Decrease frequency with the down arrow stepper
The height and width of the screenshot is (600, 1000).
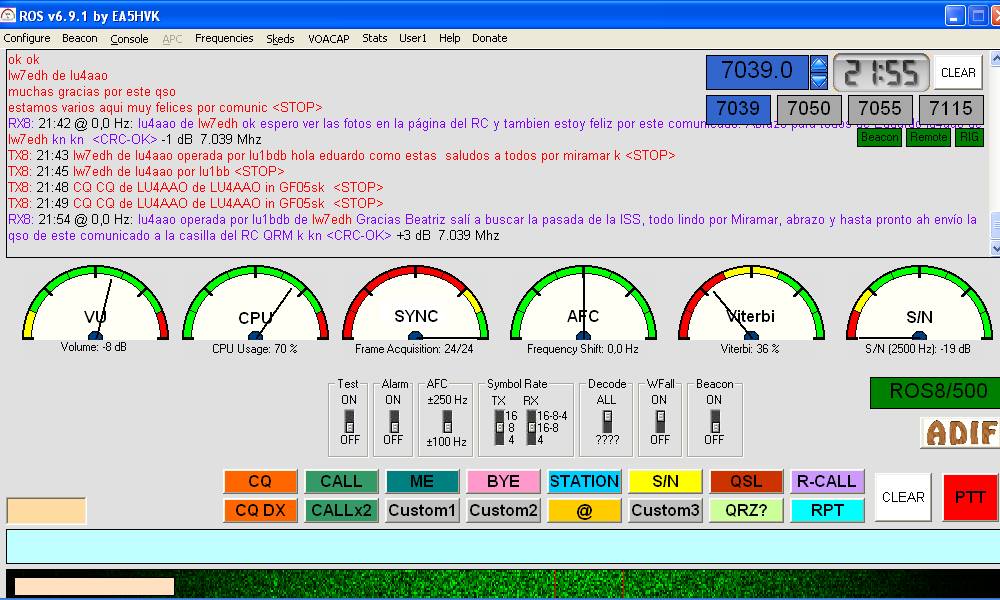pos(819,81)
